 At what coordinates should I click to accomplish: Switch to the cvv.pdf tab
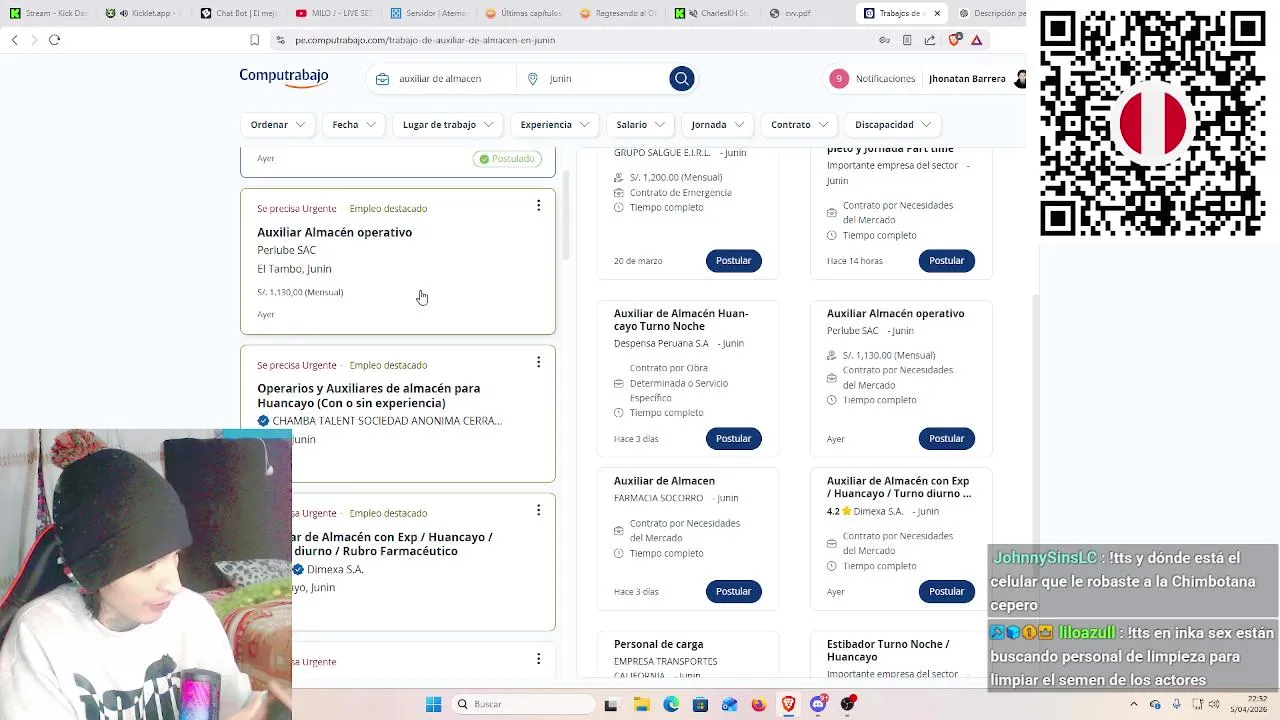(808, 13)
